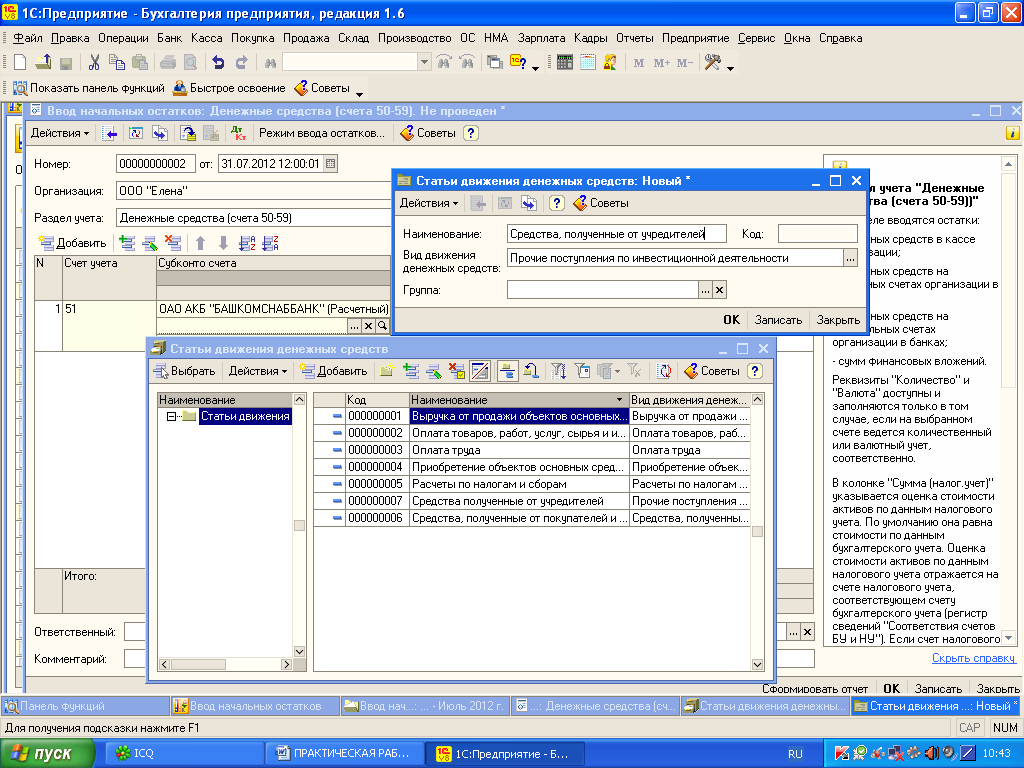Click the Undo arrow icon
This screenshot has height=768, width=1024.
(x=218, y=63)
